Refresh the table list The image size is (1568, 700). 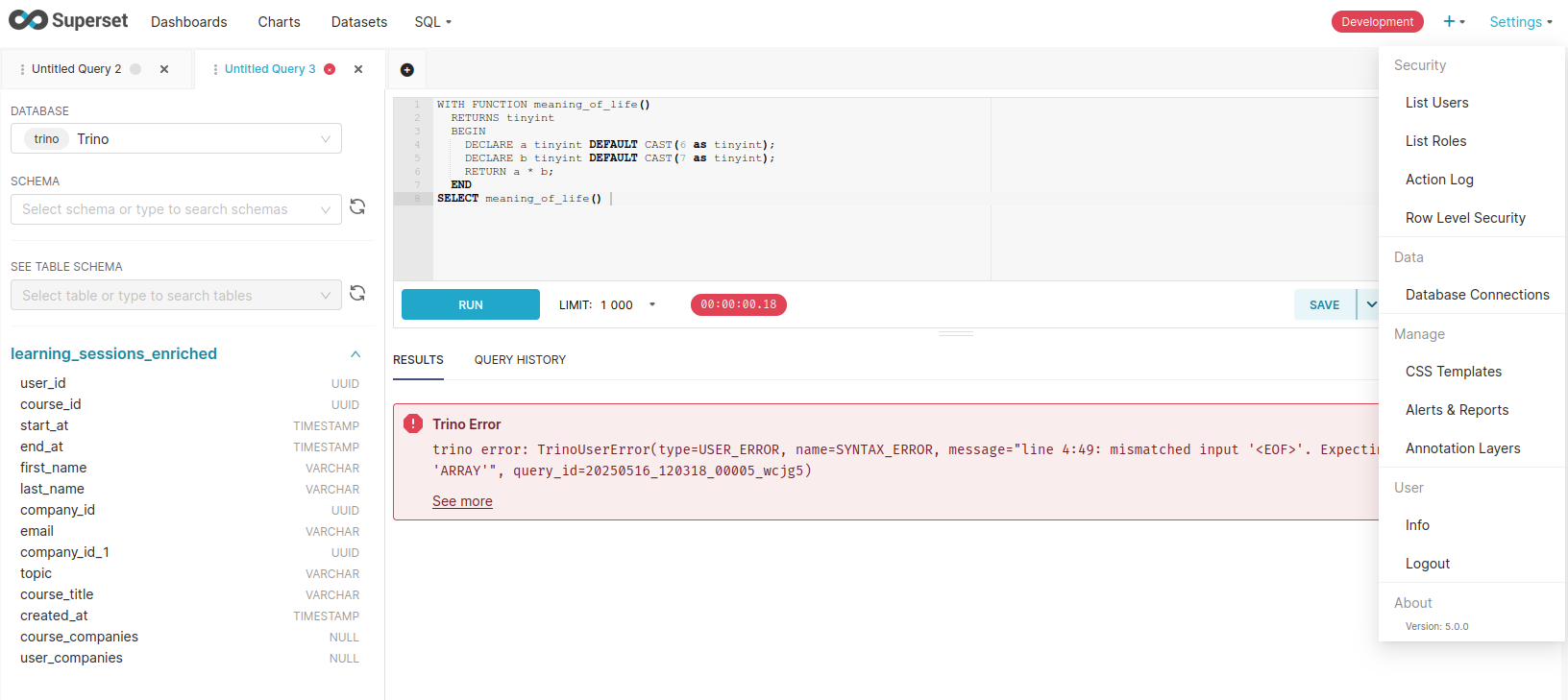point(357,293)
